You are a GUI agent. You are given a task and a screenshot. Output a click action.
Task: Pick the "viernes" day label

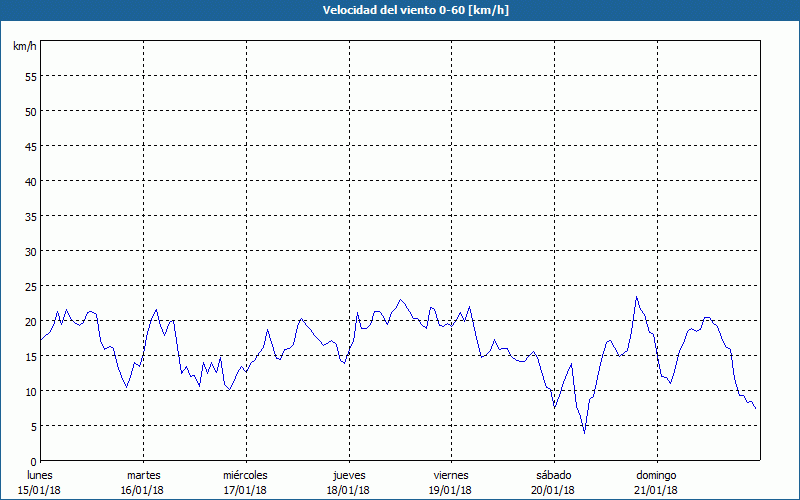(451, 475)
